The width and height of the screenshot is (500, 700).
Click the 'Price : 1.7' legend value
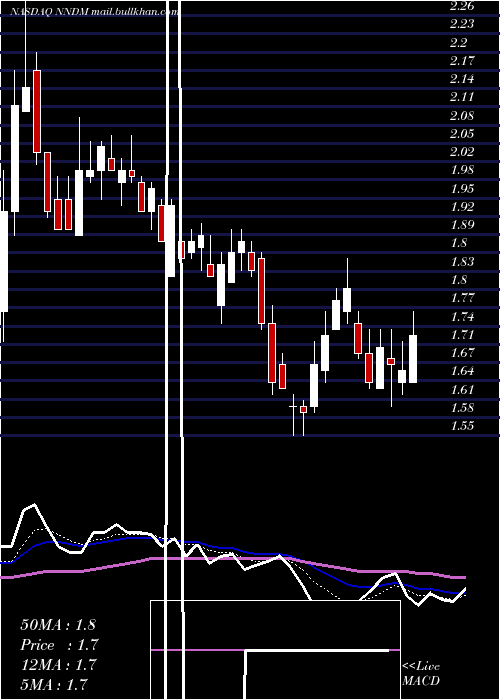coord(59,645)
